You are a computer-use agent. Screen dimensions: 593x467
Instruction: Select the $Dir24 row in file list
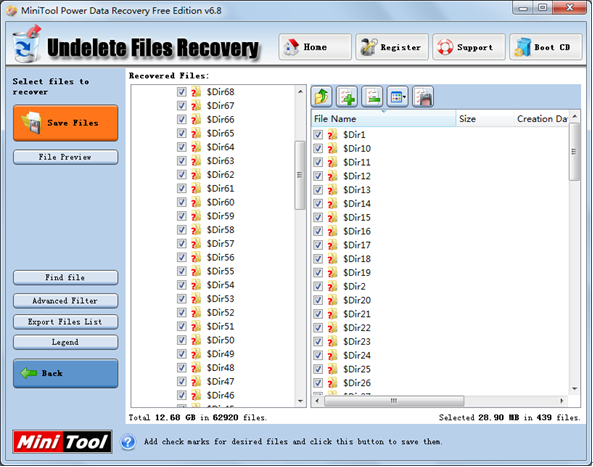[x=440, y=355]
